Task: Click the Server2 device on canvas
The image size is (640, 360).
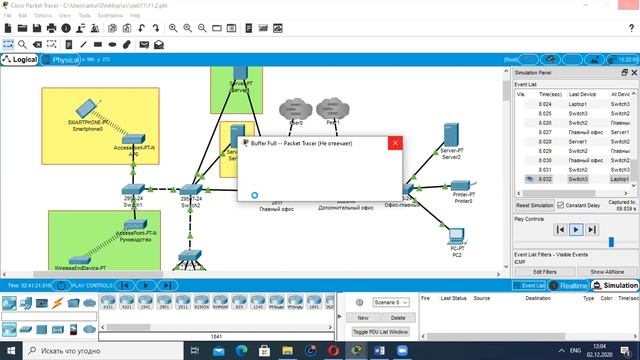Action: click(x=451, y=135)
